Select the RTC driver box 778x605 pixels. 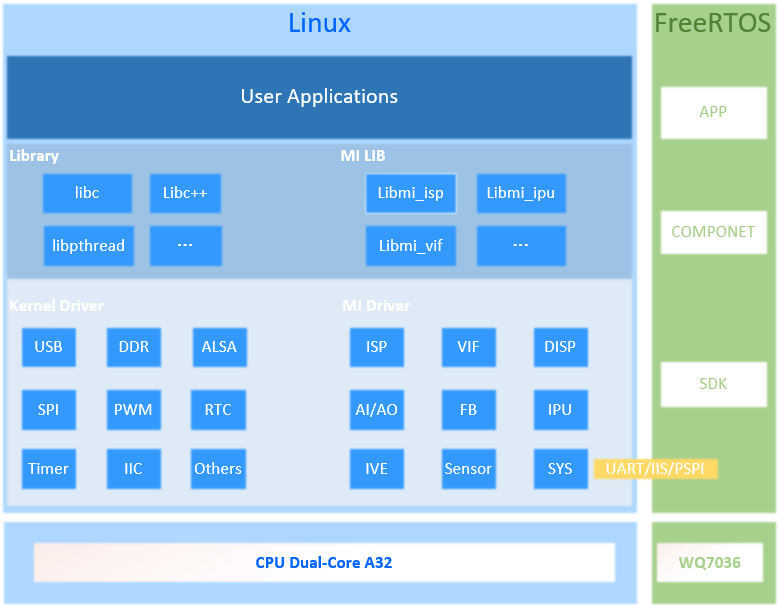[218, 410]
